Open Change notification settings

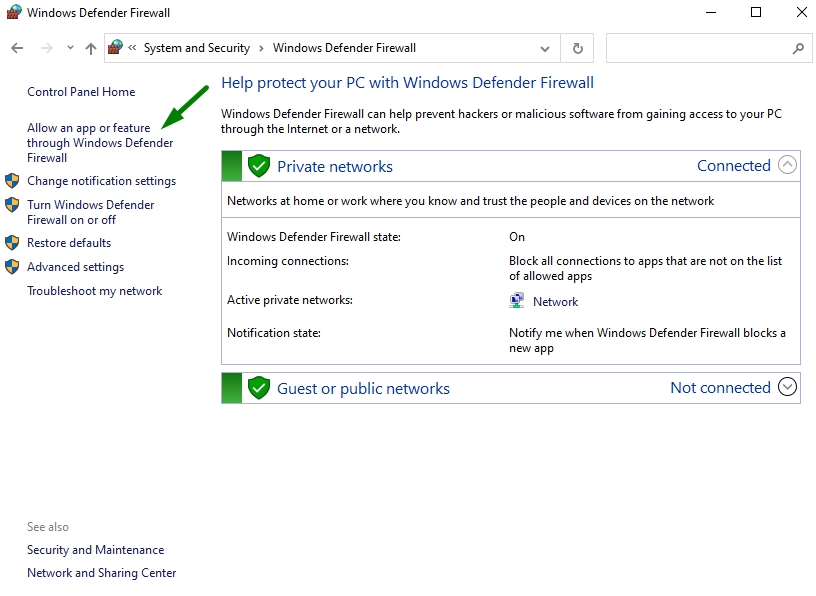pyautogui.click(x=101, y=181)
